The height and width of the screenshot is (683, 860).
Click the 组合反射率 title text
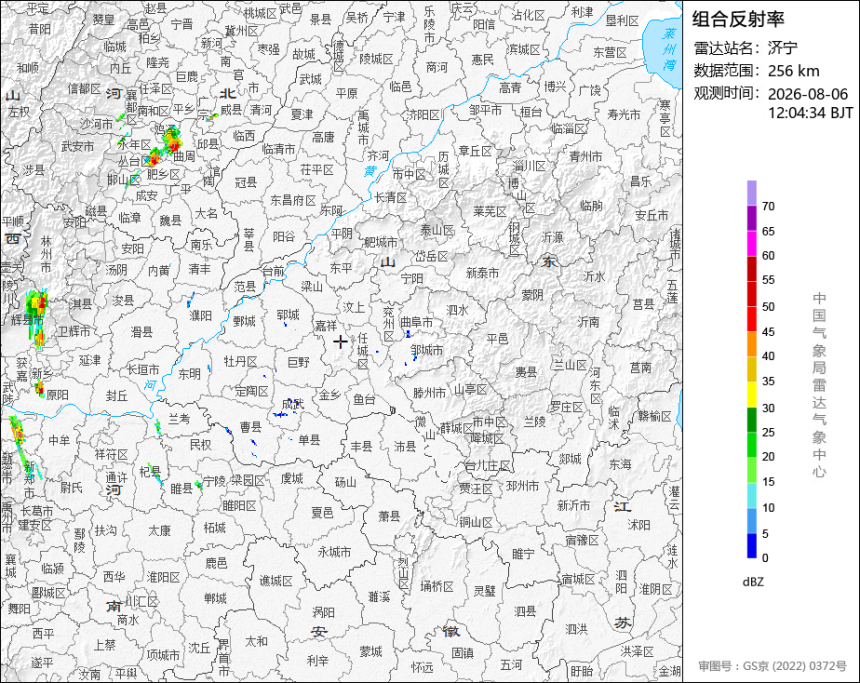click(x=738, y=19)
